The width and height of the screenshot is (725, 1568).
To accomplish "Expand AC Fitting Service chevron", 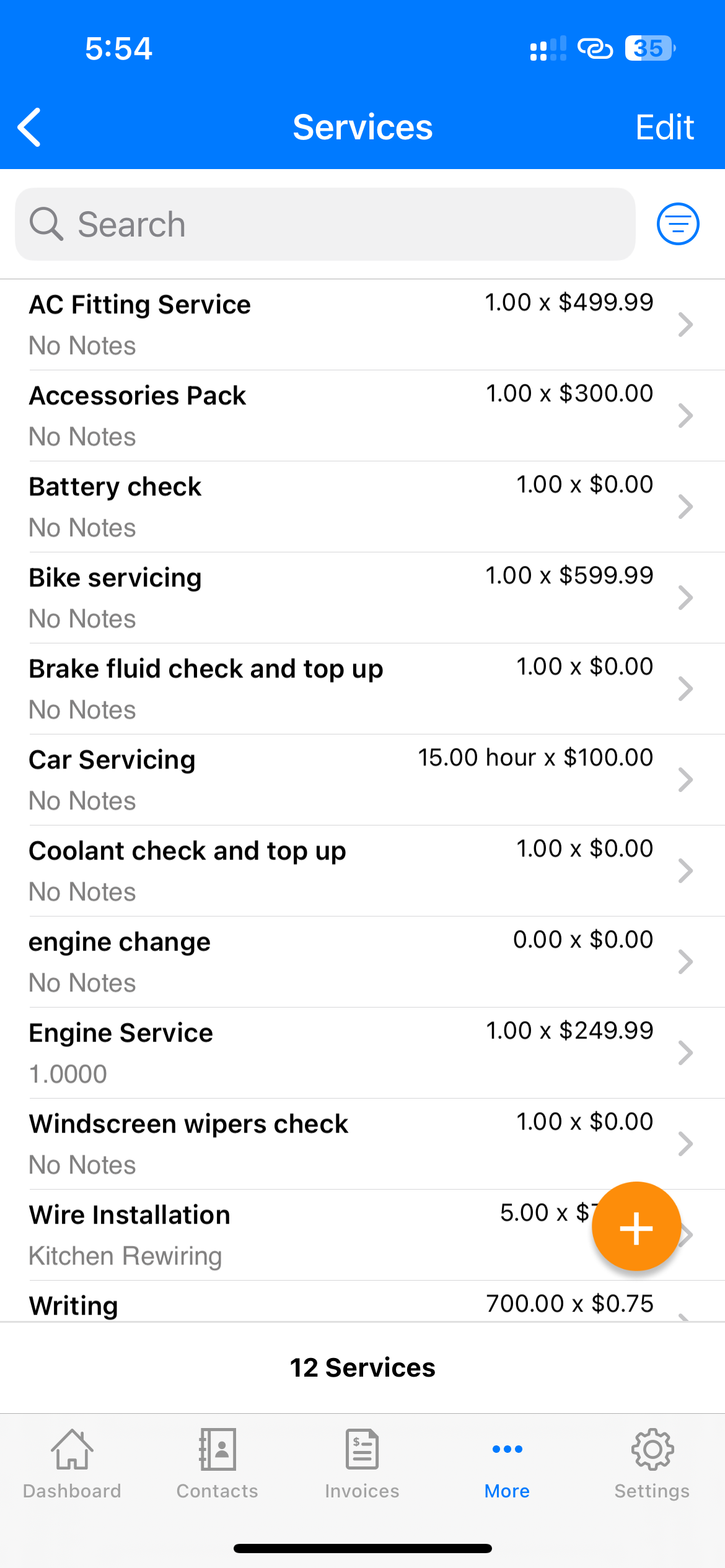I will click(x=685, y=324).
